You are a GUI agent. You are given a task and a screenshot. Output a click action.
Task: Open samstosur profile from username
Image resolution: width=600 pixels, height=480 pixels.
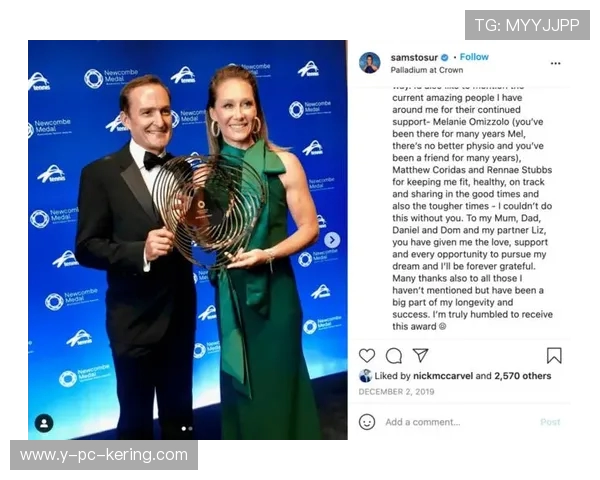(x=414, y=57)
